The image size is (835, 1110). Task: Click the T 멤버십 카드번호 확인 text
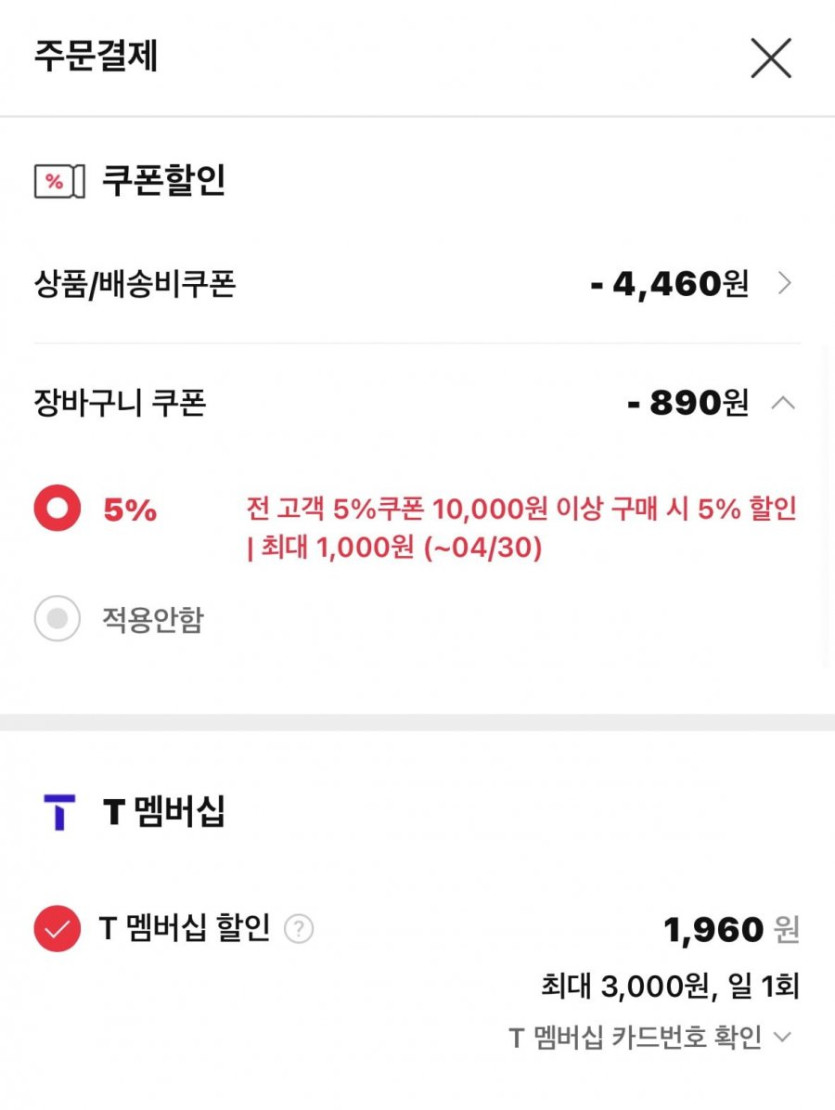click(635, 1037)
